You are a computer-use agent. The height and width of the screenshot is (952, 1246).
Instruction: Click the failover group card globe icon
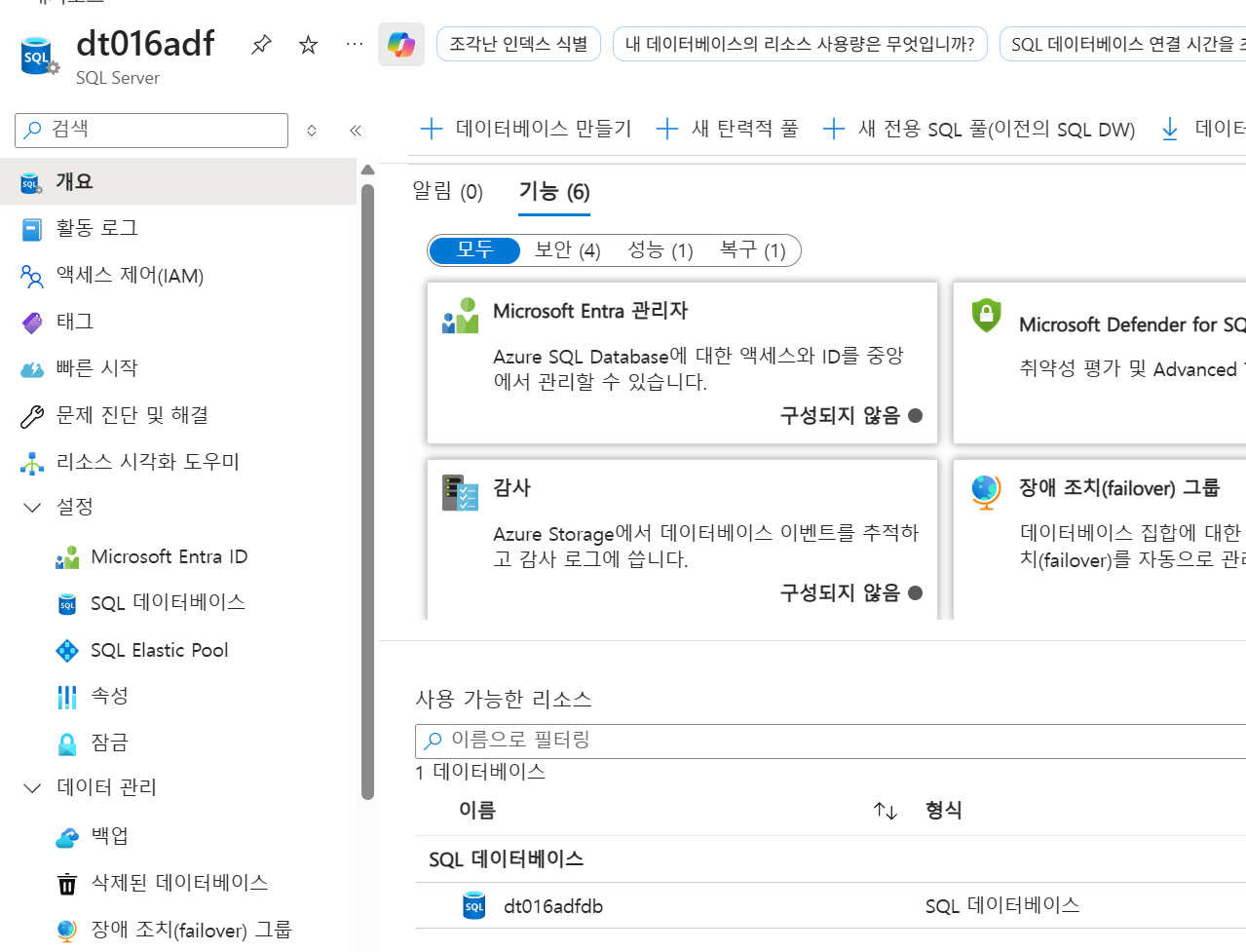[x=986, y=492]
